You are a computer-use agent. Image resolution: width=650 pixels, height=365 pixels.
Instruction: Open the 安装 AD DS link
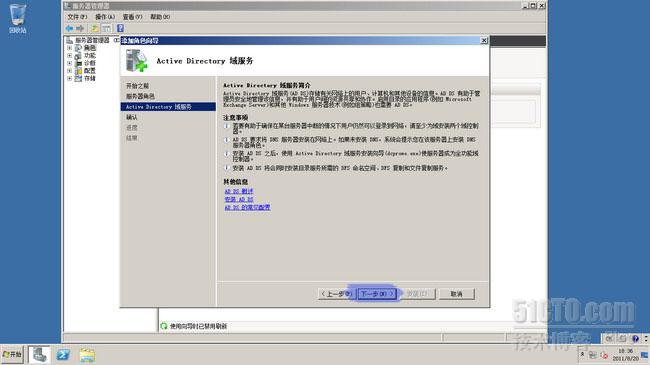click(239, 199)
